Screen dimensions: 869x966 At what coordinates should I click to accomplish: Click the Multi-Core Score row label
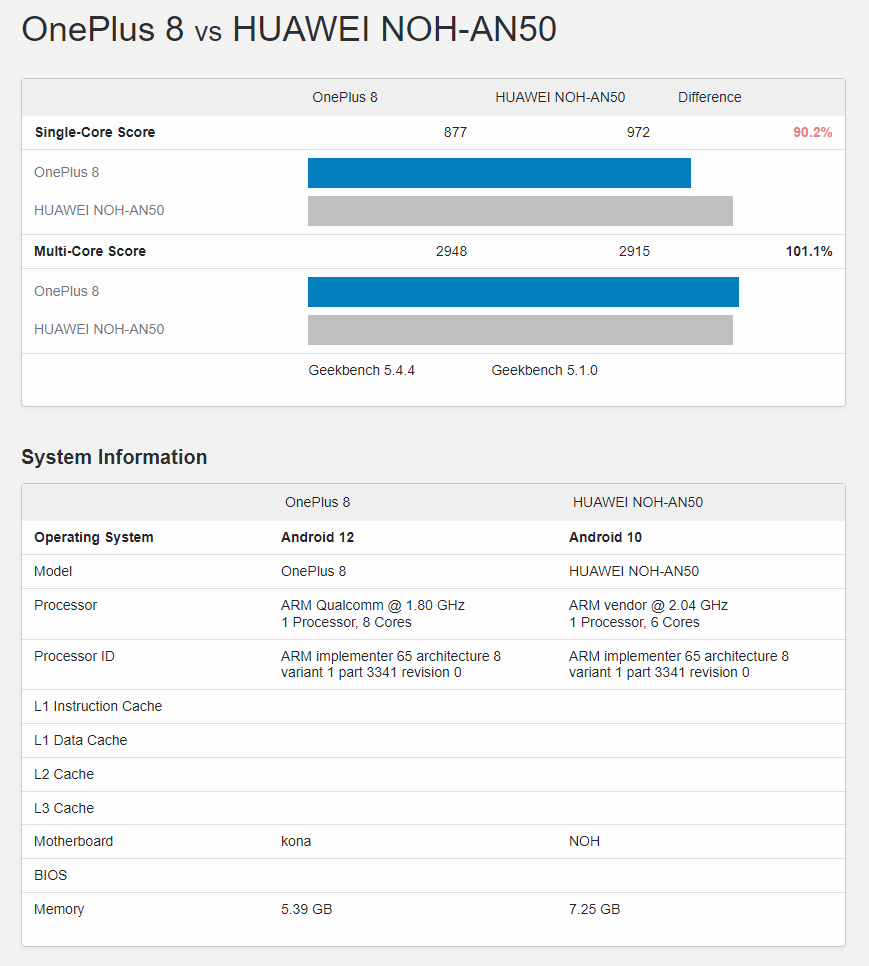90,251
